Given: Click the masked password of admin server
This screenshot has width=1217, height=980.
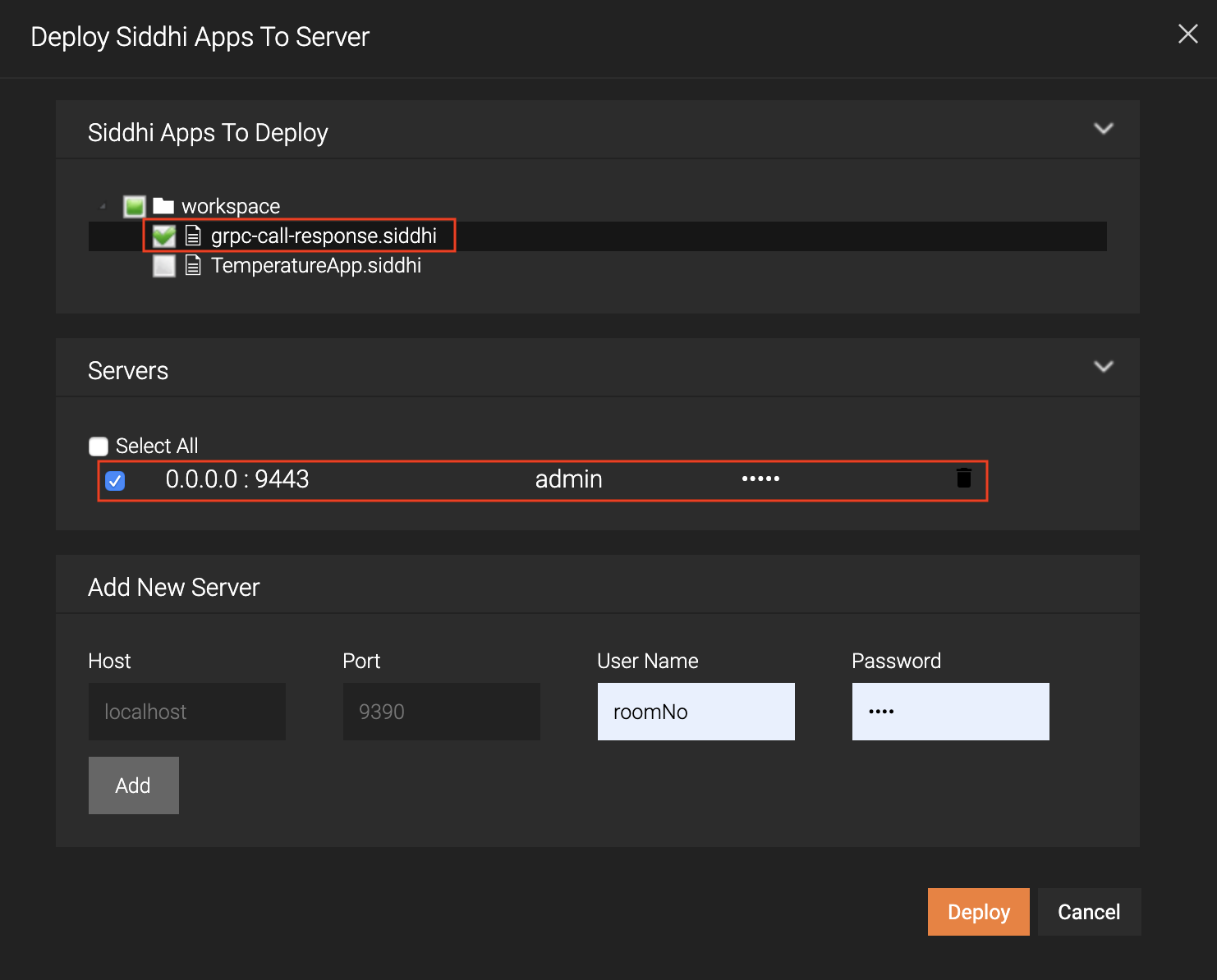Looking at the screenshot, I should coord(760,479).
